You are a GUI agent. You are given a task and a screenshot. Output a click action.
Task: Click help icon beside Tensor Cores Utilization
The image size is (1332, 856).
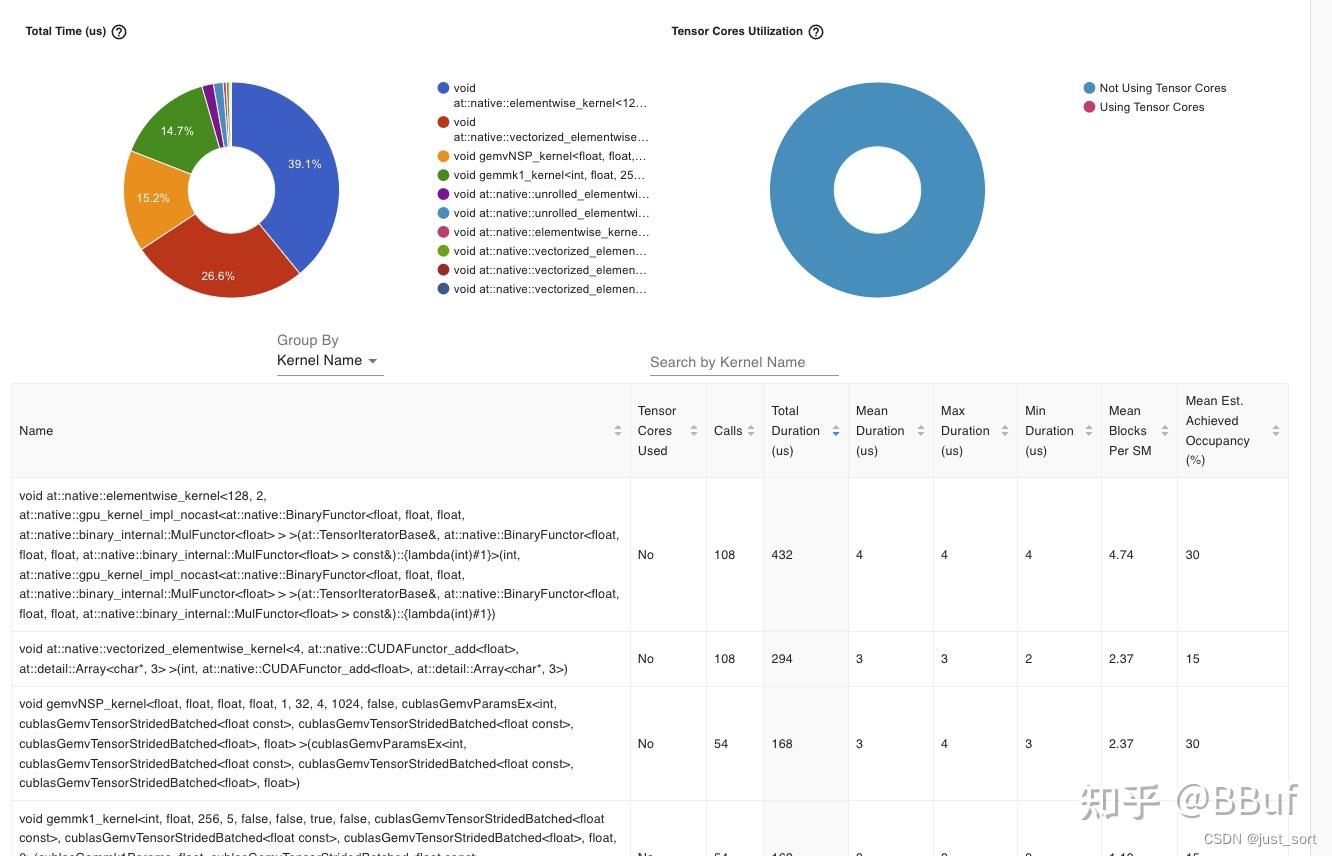[x=816, y=32]
